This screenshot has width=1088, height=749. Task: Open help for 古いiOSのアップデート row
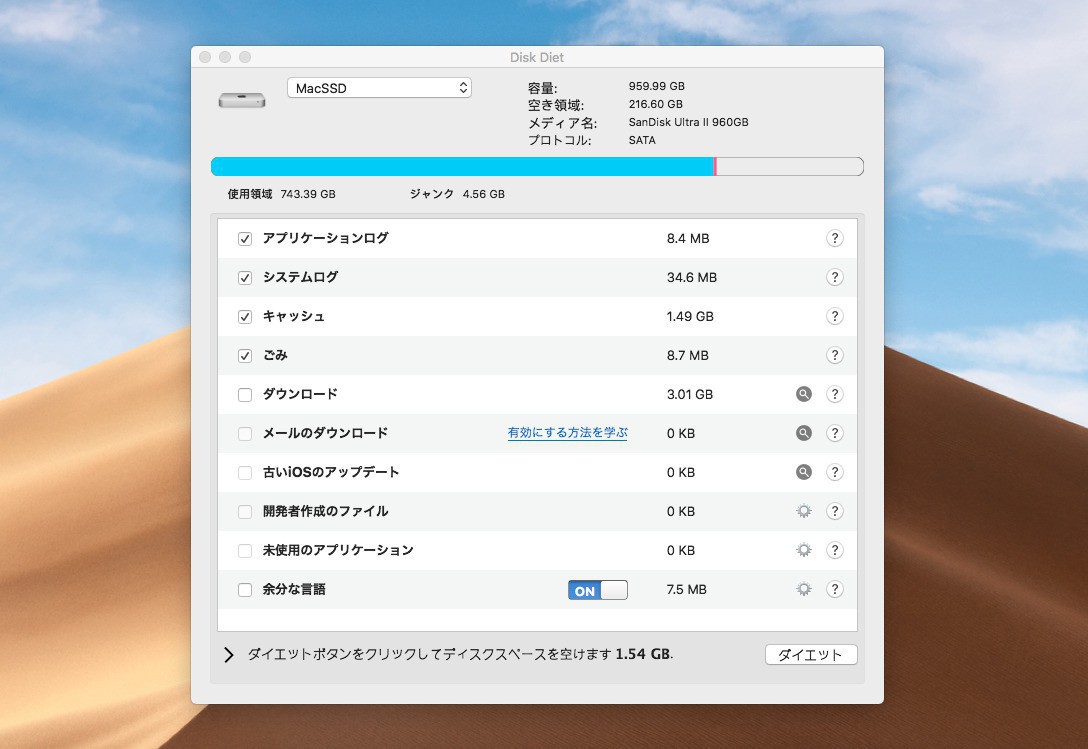tap(834, 472)
